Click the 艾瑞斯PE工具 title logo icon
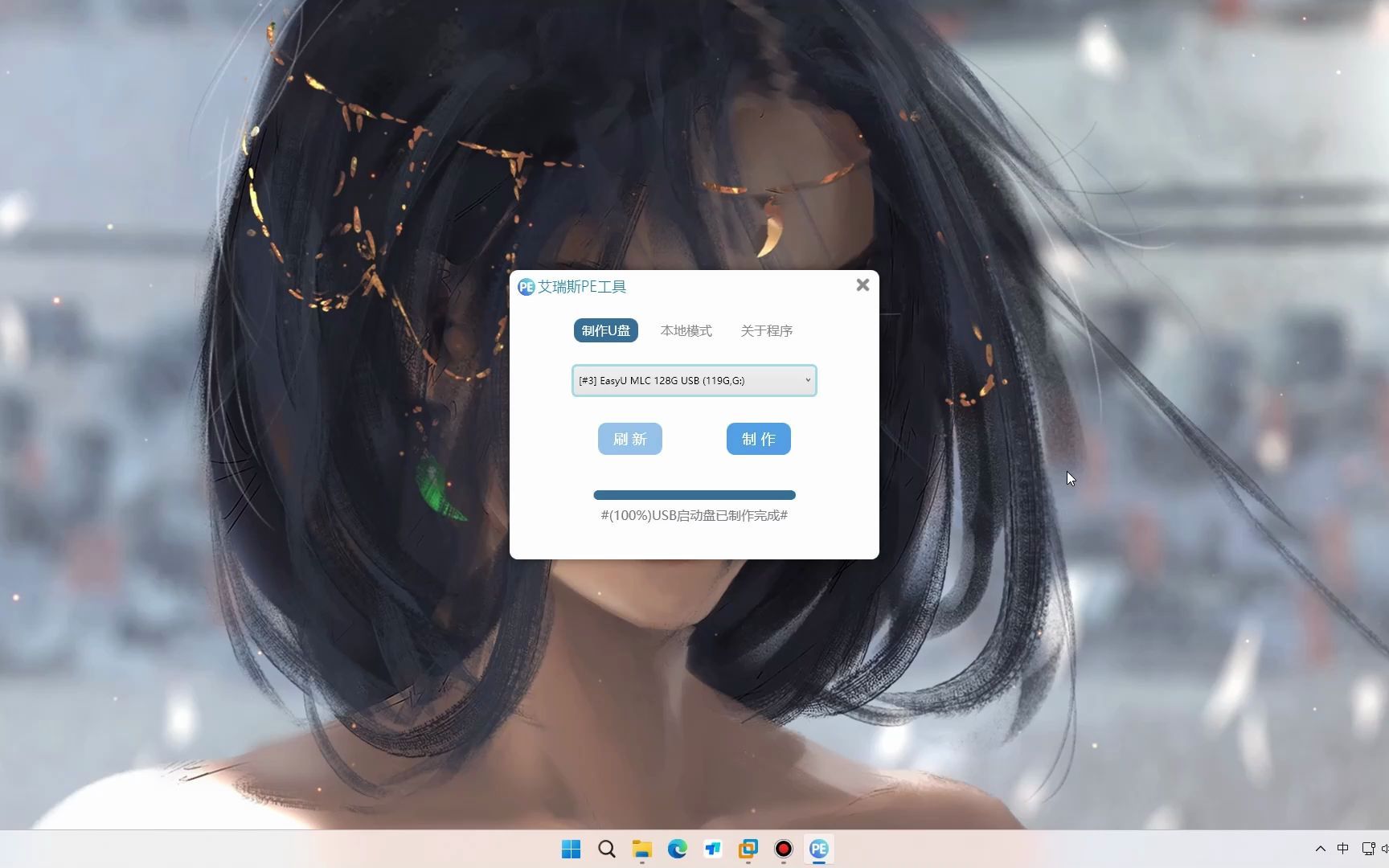This screenshot has height=868, width=1389. [x=527, y=287]
